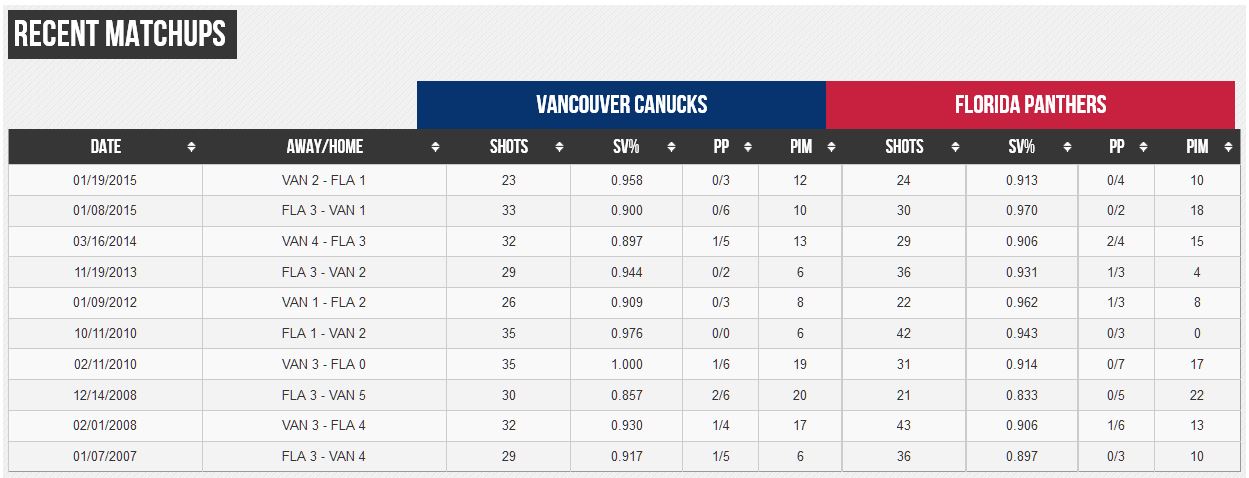The image size is (1249, 478).
Task: Click the FLA 3 - VAN 5 matchup cell
Action: click(324, 395)
